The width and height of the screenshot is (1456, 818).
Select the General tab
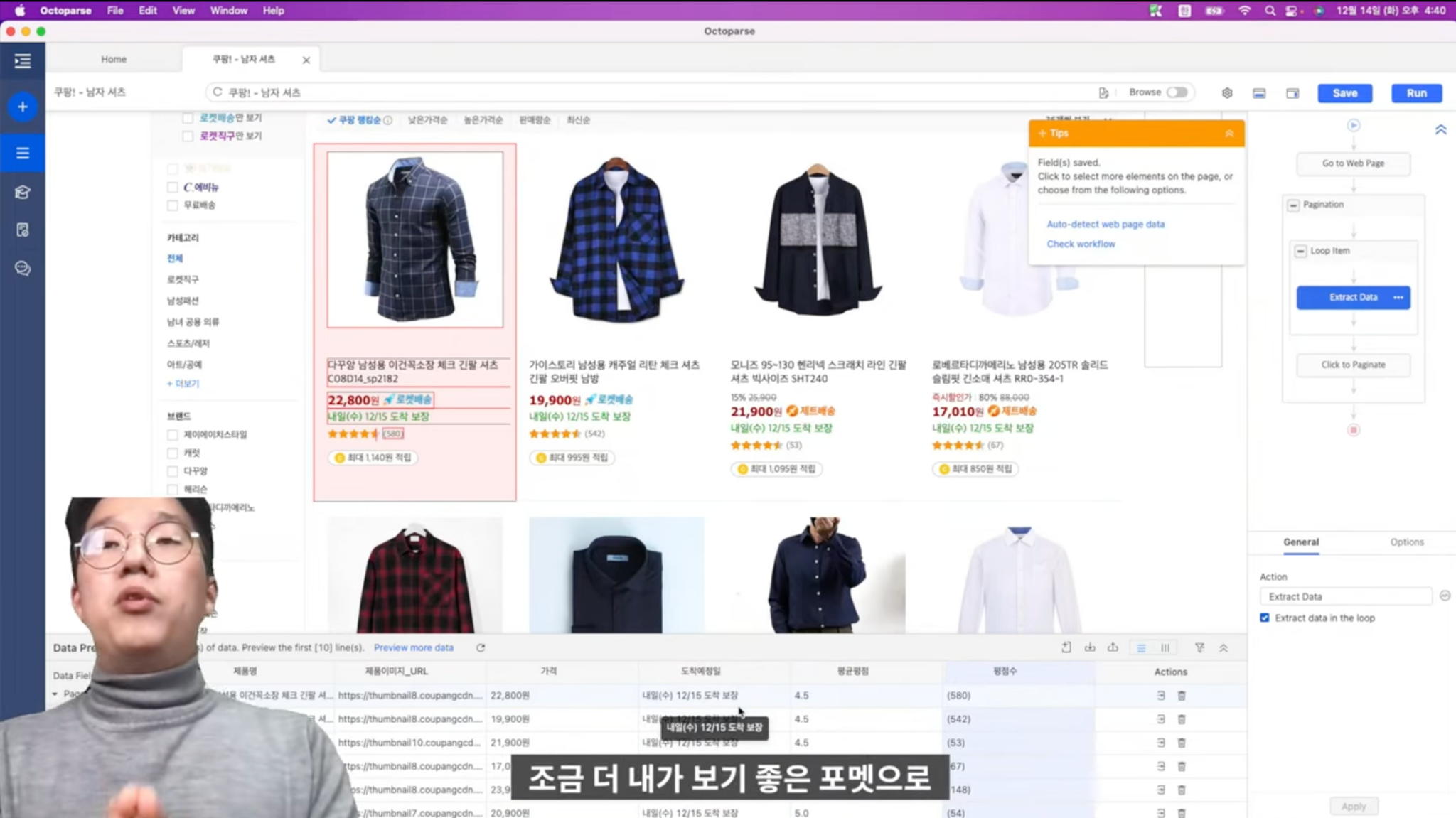[x=1301, y=542]
